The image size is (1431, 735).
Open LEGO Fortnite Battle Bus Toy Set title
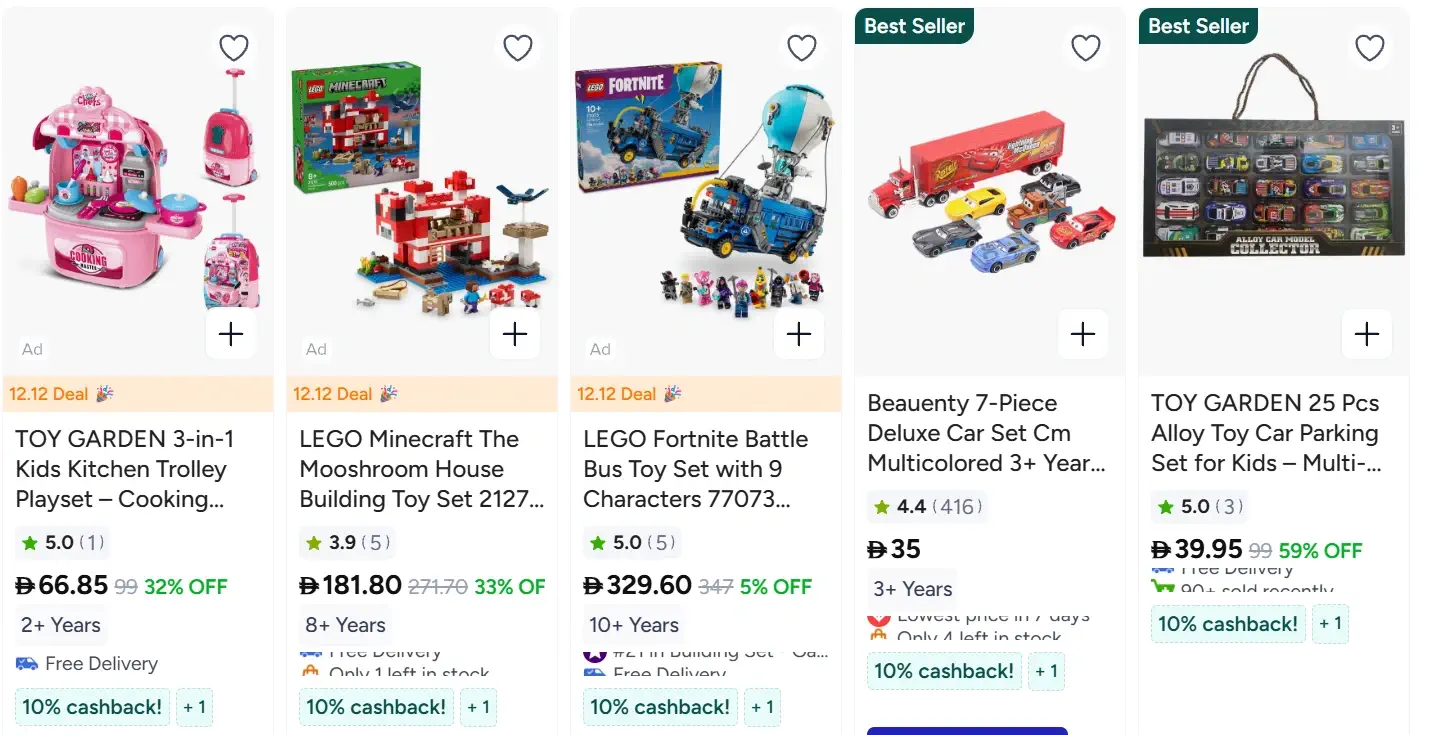tap(696, 469)
